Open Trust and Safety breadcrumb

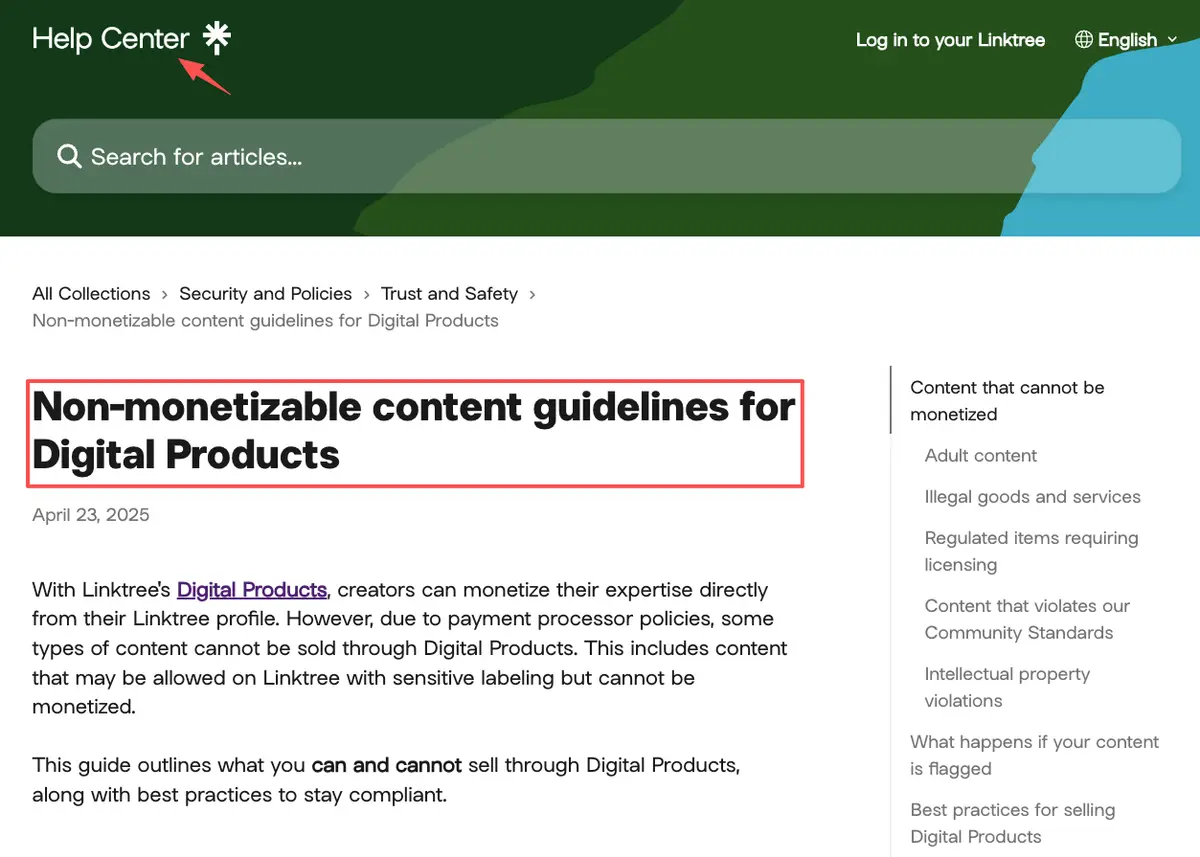(x=449, y=294)
